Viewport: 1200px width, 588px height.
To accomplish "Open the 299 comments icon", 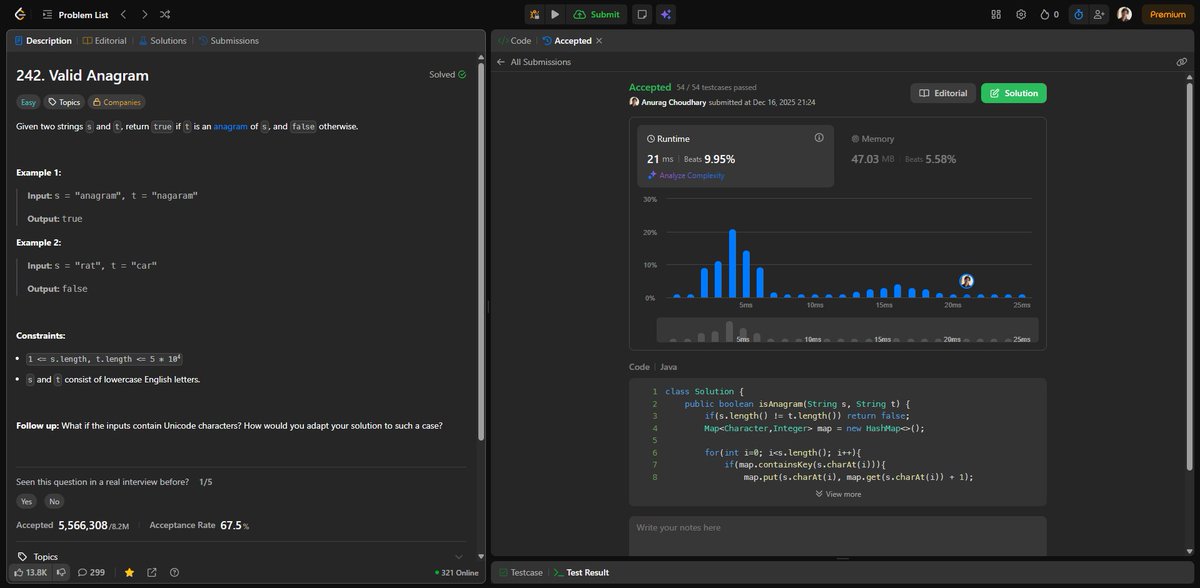I will (91, 572).
